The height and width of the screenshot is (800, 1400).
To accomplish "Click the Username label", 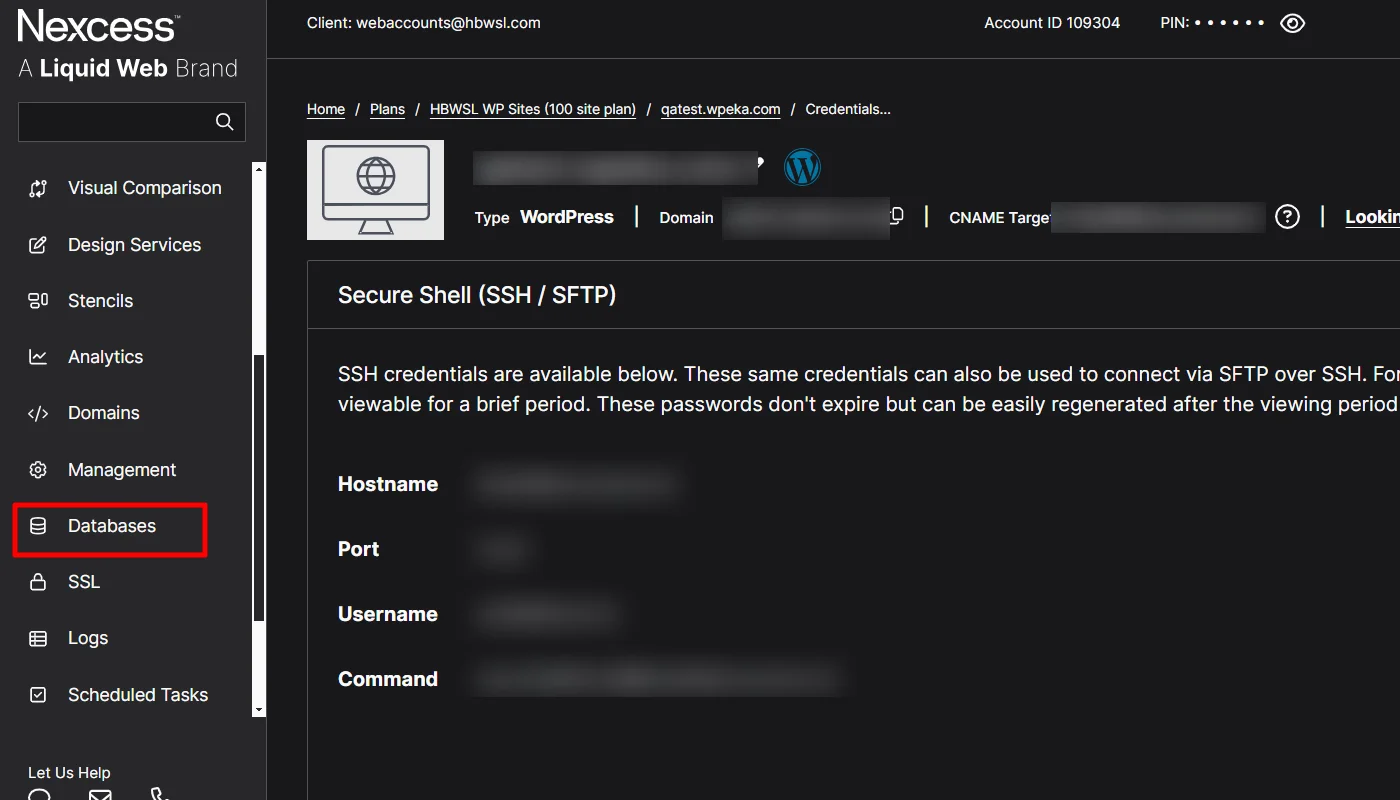I will pos(388,614).
